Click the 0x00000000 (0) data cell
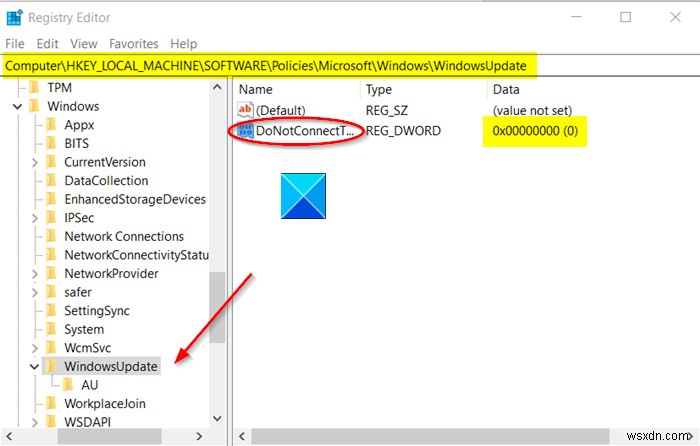Viewport: 700px width, 446px height. point(535,131)
